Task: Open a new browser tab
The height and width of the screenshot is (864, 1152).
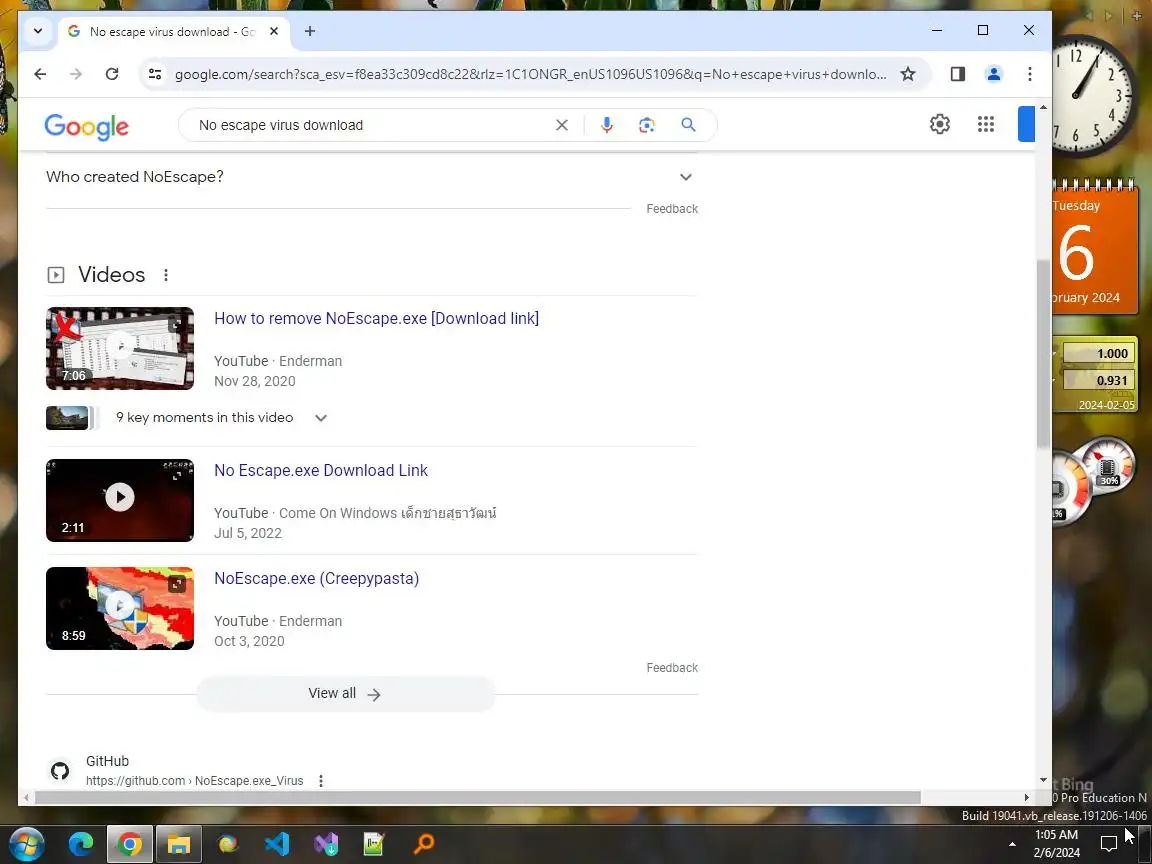Action: tap(309, 31)
